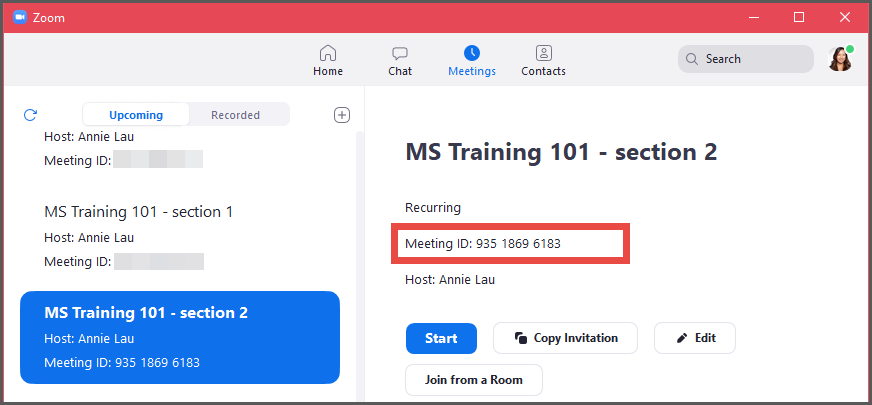Click the plus icon to schedule meeting

342,115
